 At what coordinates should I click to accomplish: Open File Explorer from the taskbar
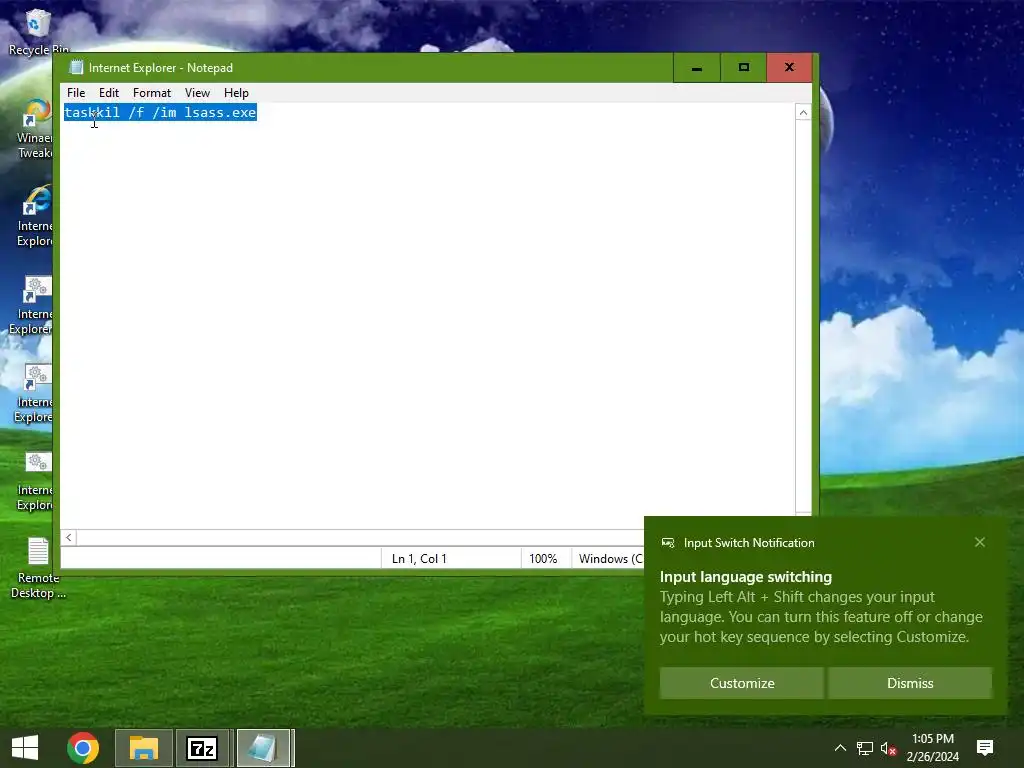point(144,748)
